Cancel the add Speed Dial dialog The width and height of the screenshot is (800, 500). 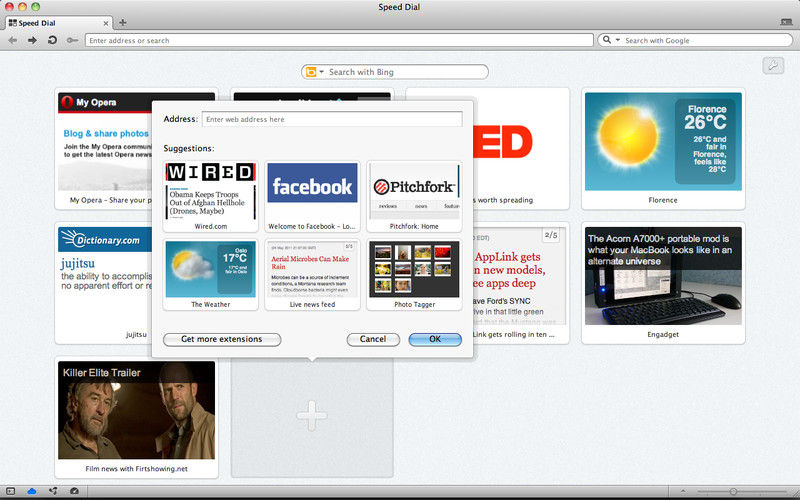pyautogui.click(x=373, y=339)
